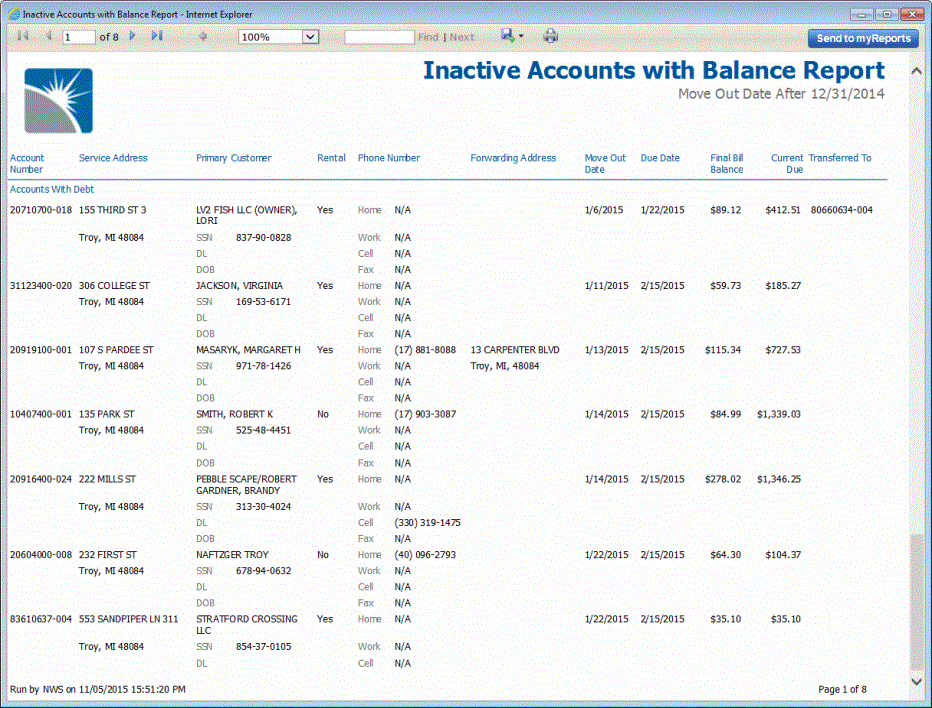Click the Move Out Date column header
932x708 pixels.
click(x=605, y=163)
